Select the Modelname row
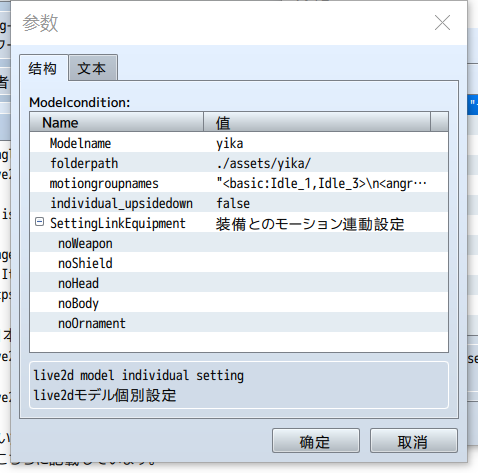 pyautogui.click(x=239, y=143)
